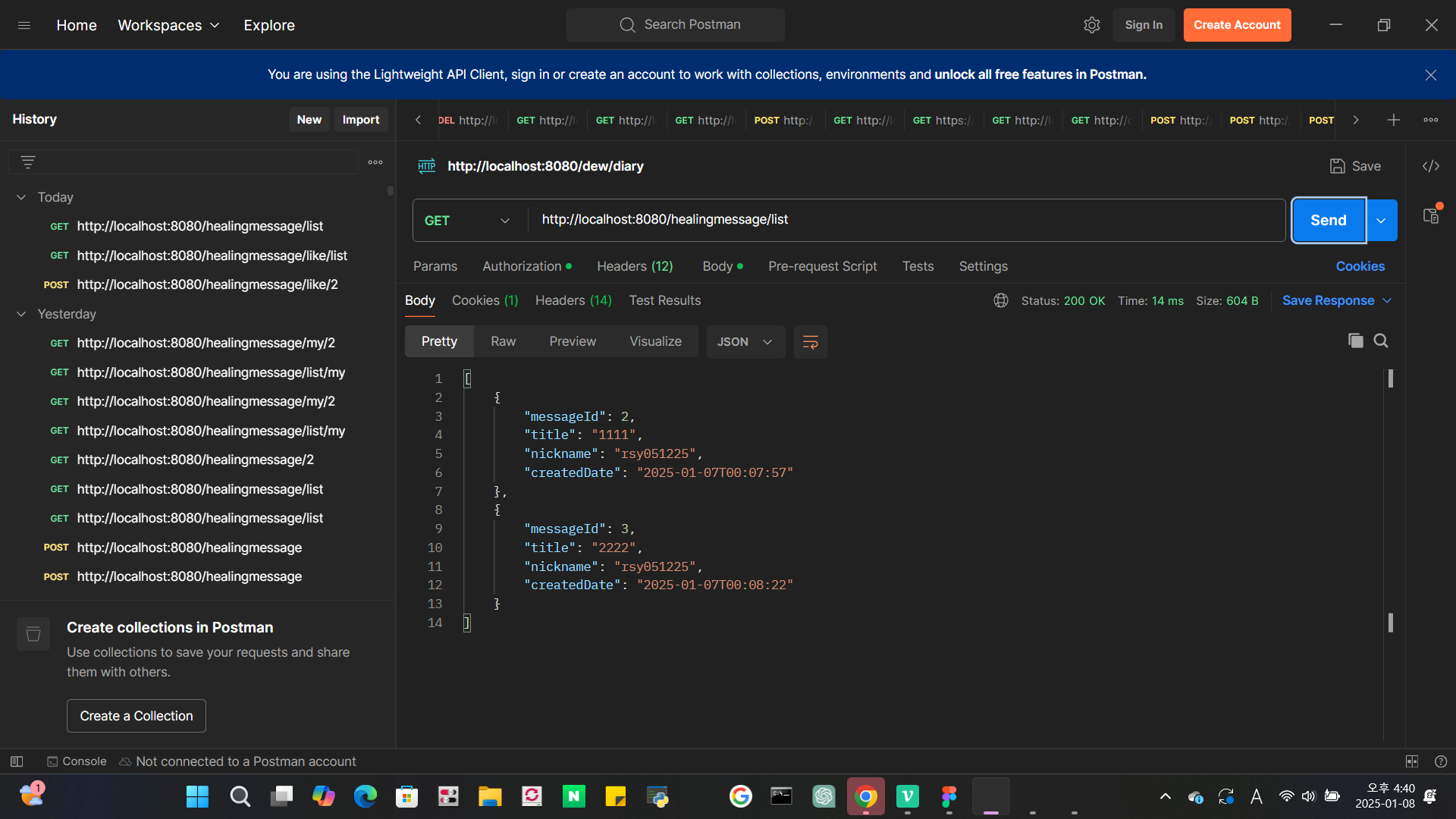The image size is (1456, 819).
Task: Switch response view to Raw
Action: click(503, 342)
